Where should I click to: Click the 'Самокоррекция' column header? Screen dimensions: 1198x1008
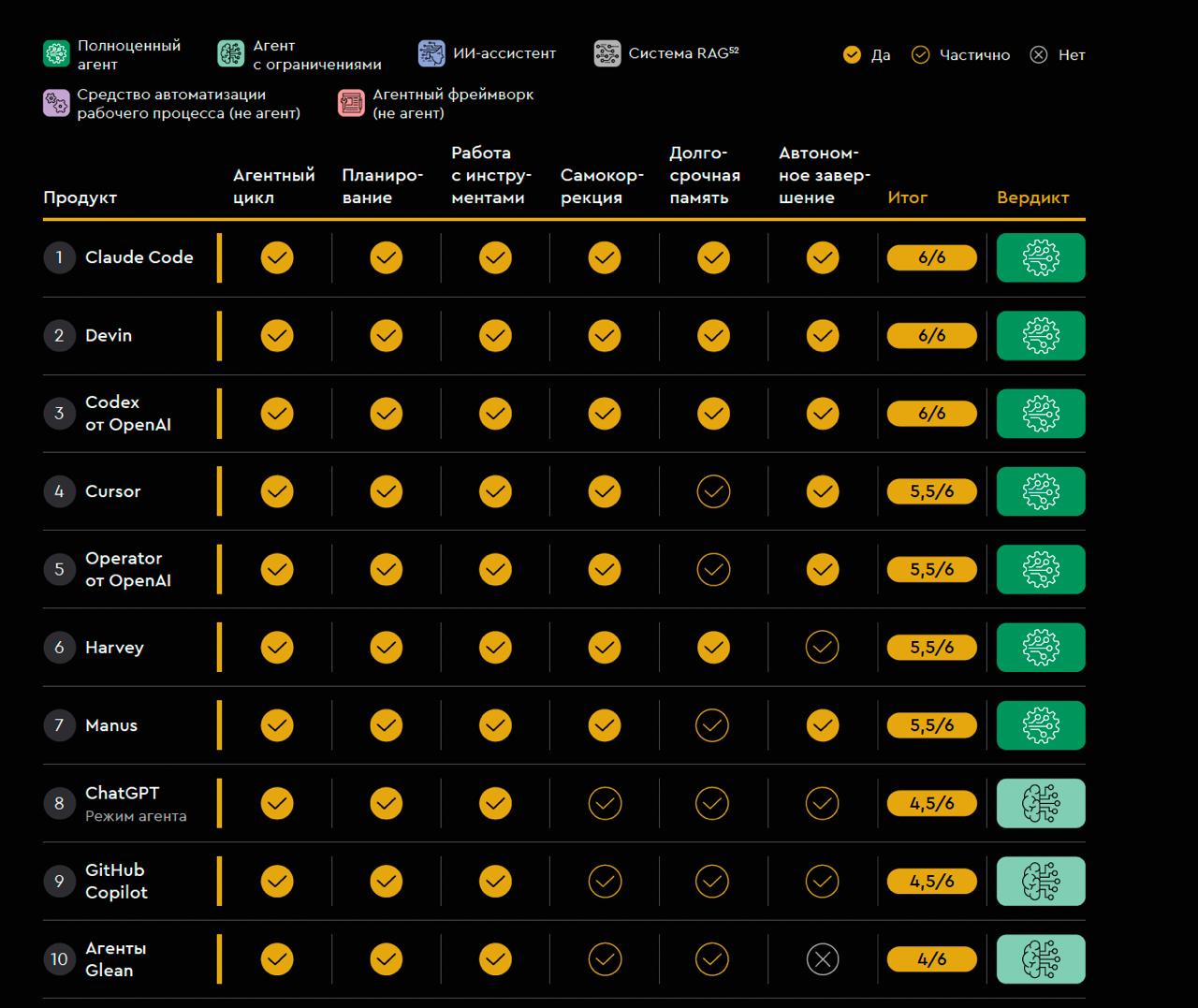602,186
